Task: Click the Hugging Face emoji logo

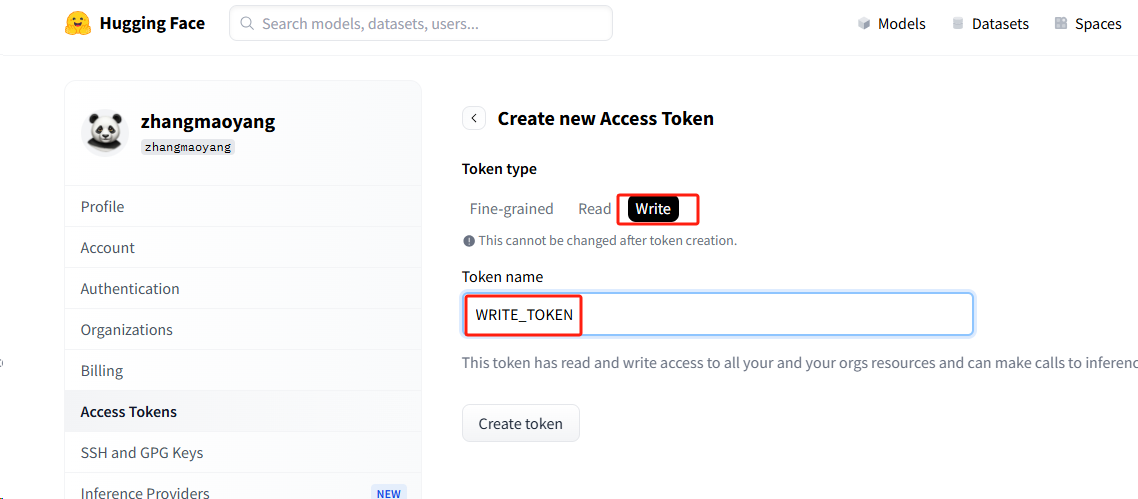Action: click(78, 23)
